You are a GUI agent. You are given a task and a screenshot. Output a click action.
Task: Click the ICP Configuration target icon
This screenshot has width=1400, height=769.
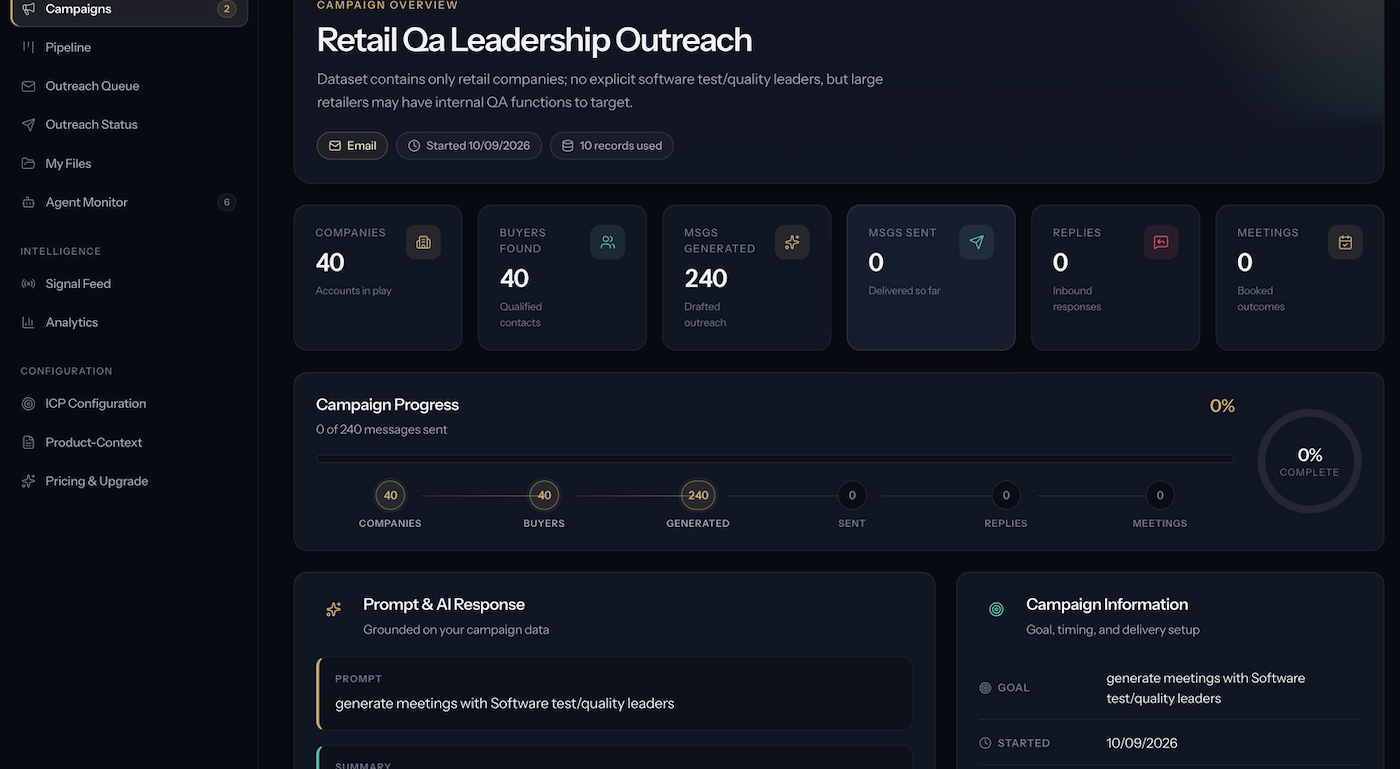click(28, 404)
